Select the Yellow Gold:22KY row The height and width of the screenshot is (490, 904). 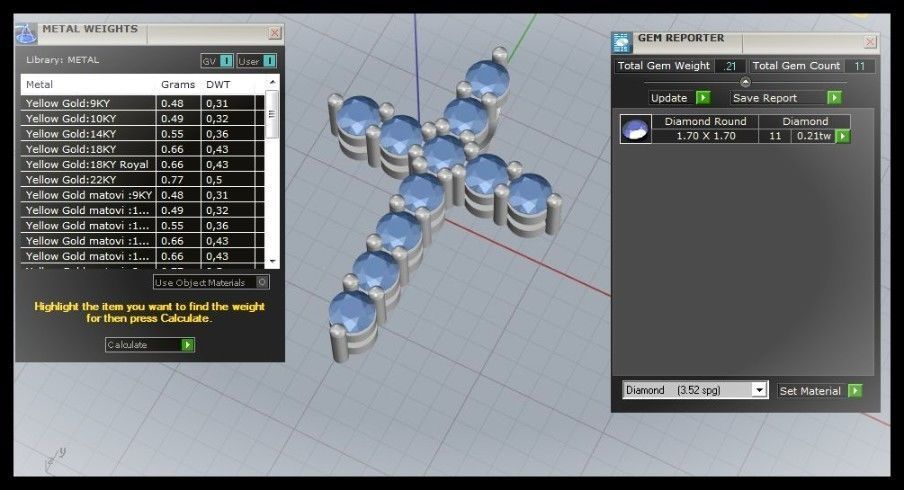(142, 179)
